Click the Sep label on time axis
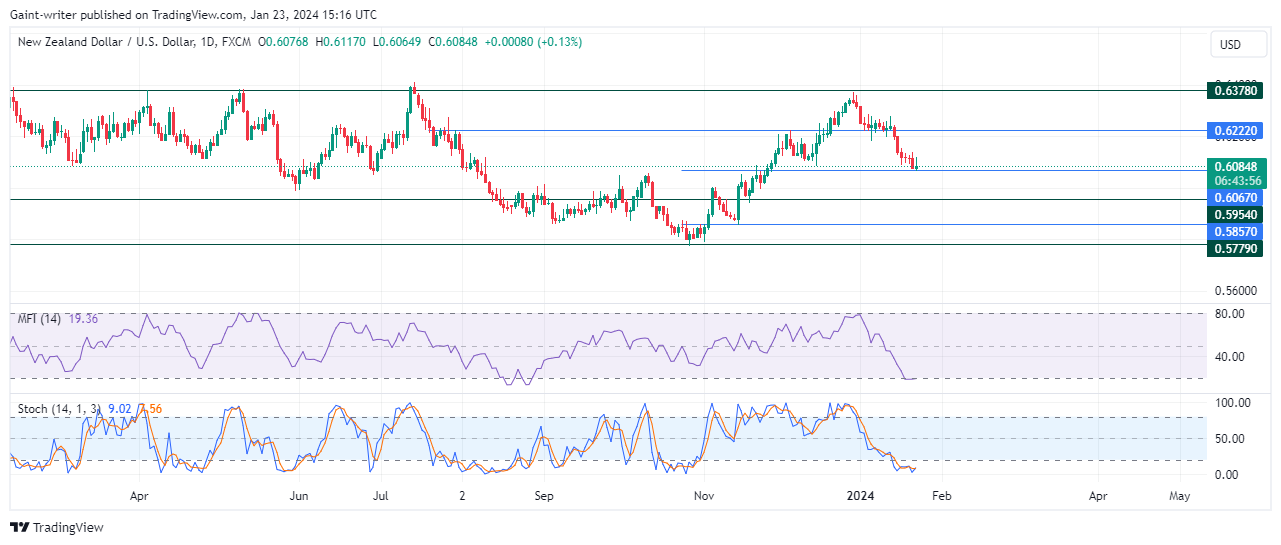Viewport: 1281px width, 545px height. point(544,495)
